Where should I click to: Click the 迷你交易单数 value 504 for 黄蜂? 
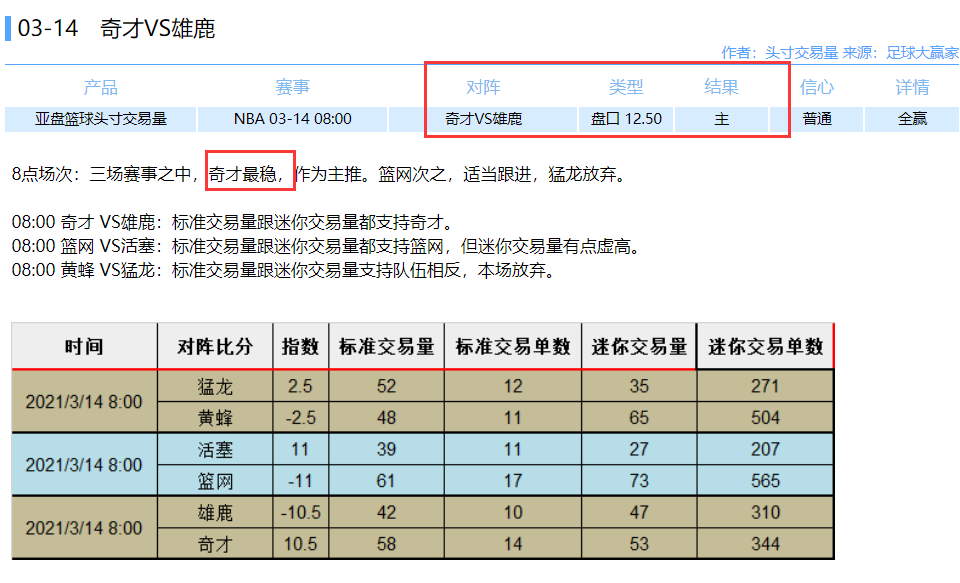(765, 418)
